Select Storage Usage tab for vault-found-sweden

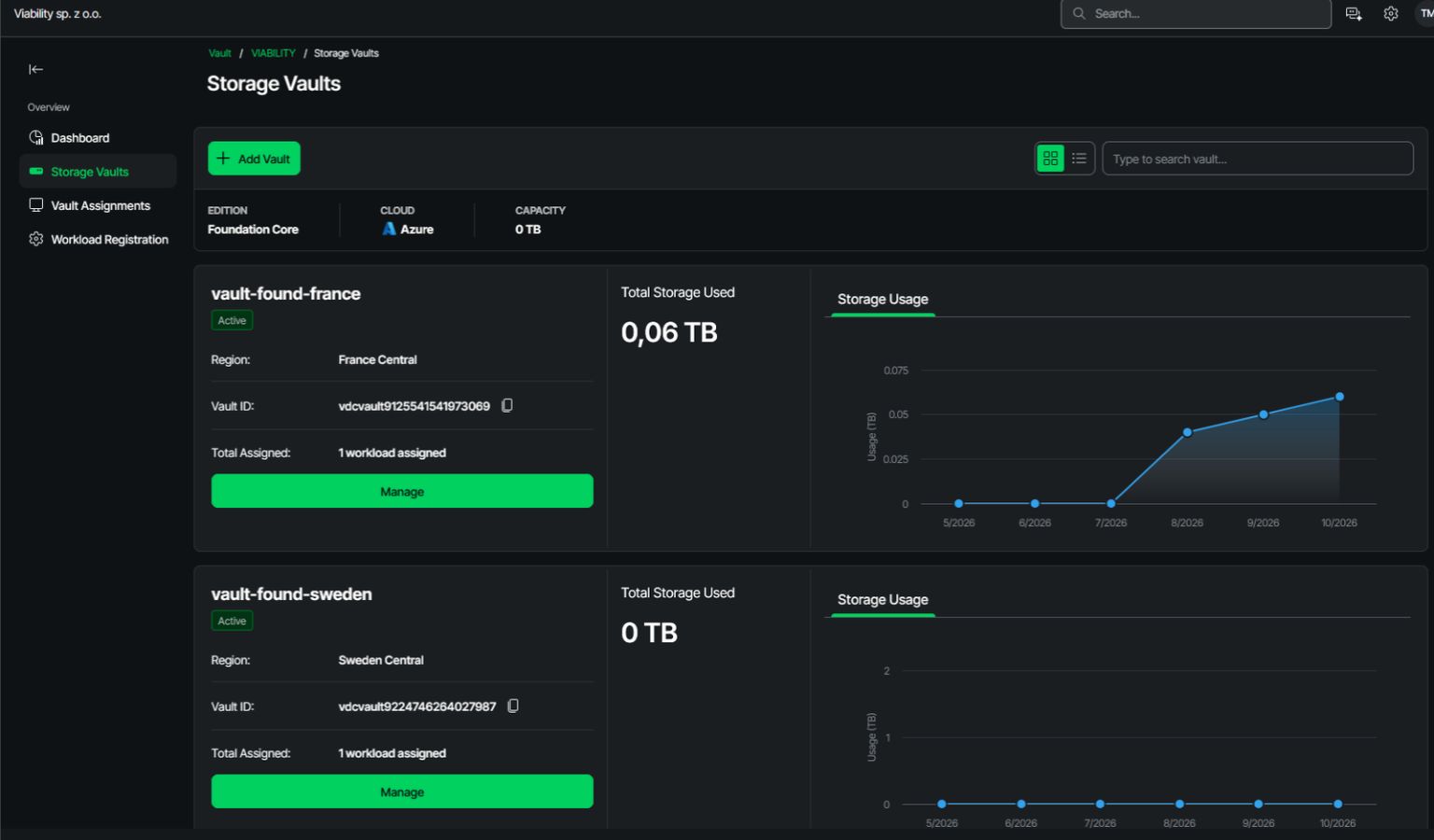pyautogui.click(x=882, y=600)
